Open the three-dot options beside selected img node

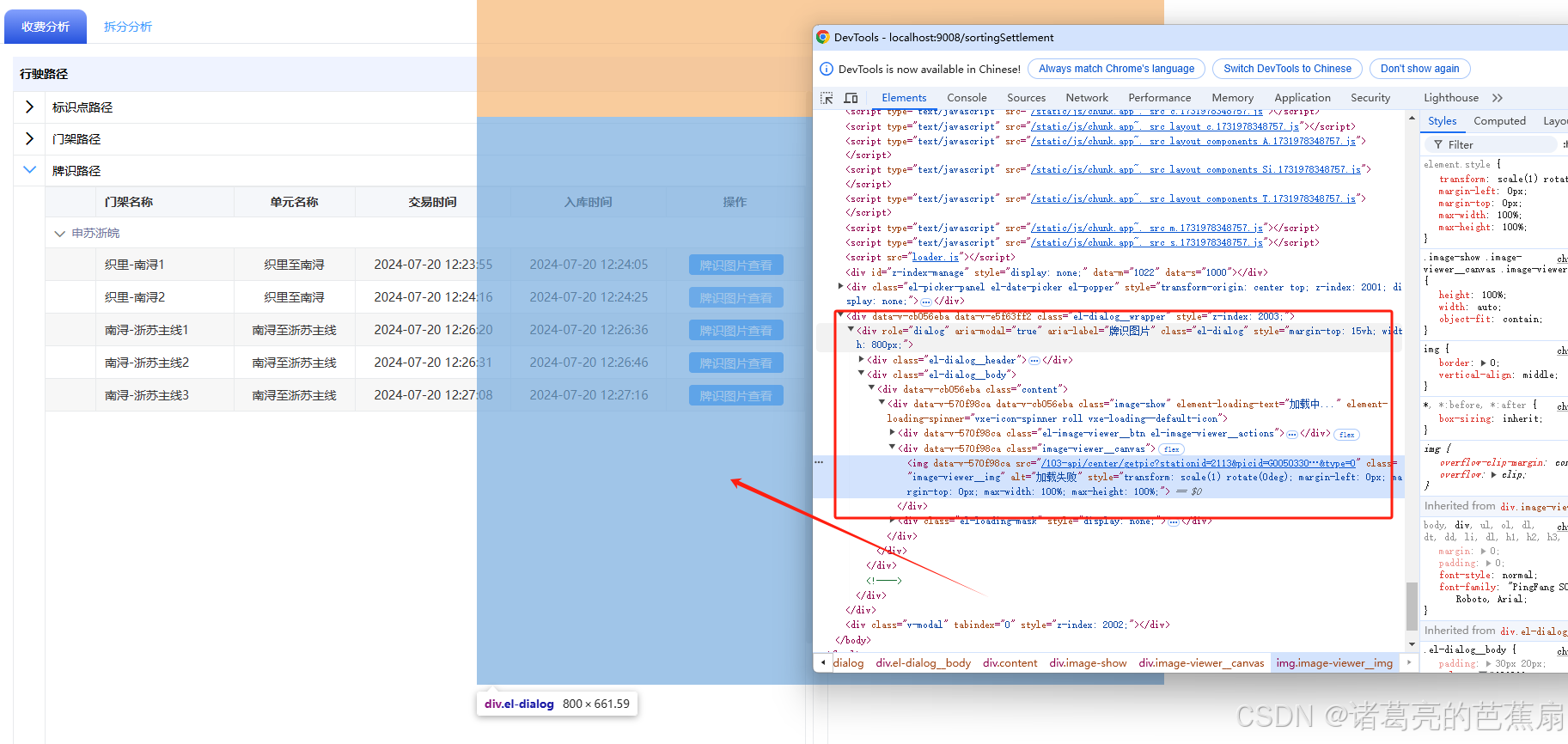[x=819, y=462]
